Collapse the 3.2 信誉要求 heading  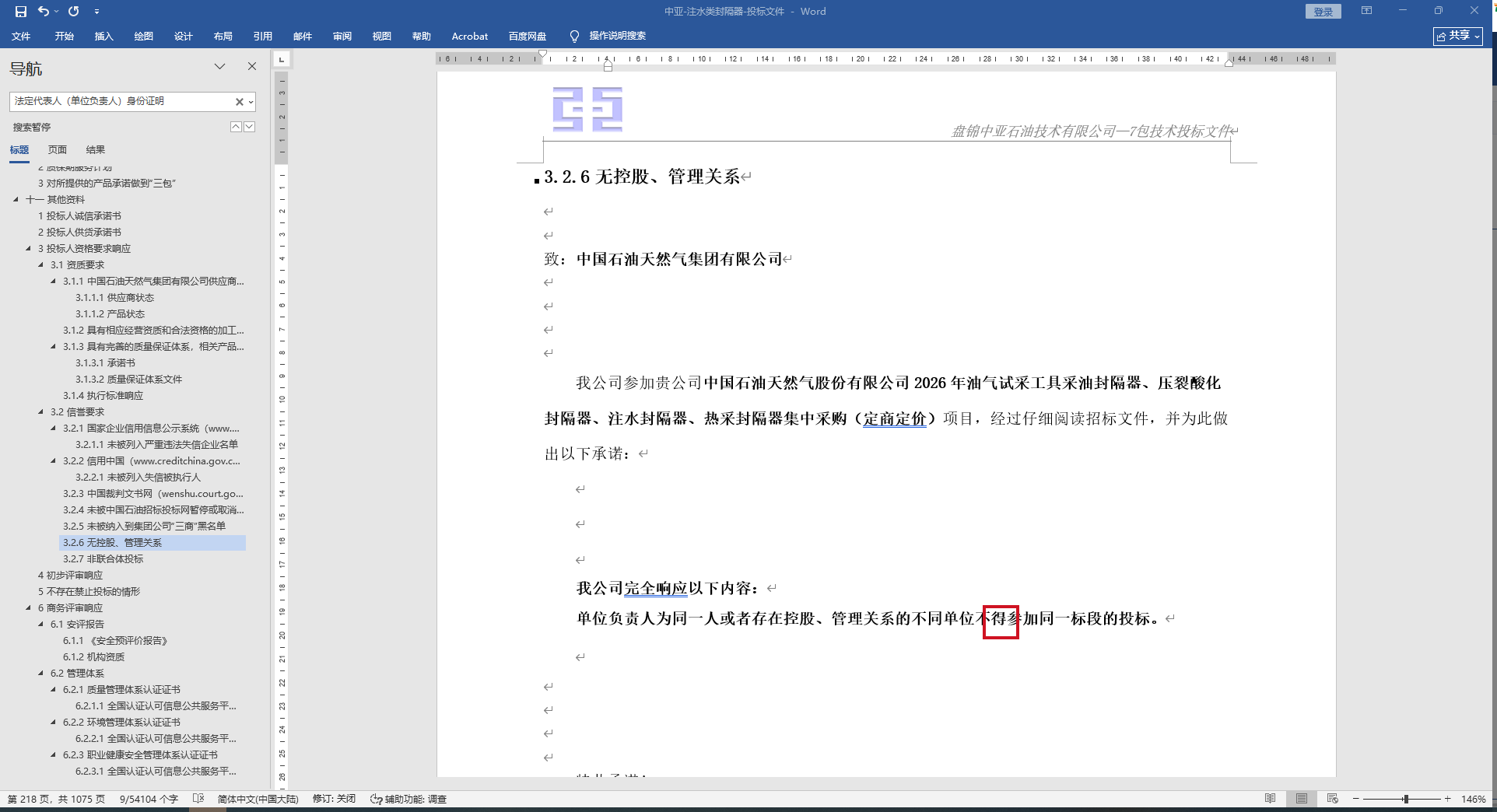[40, 412]
